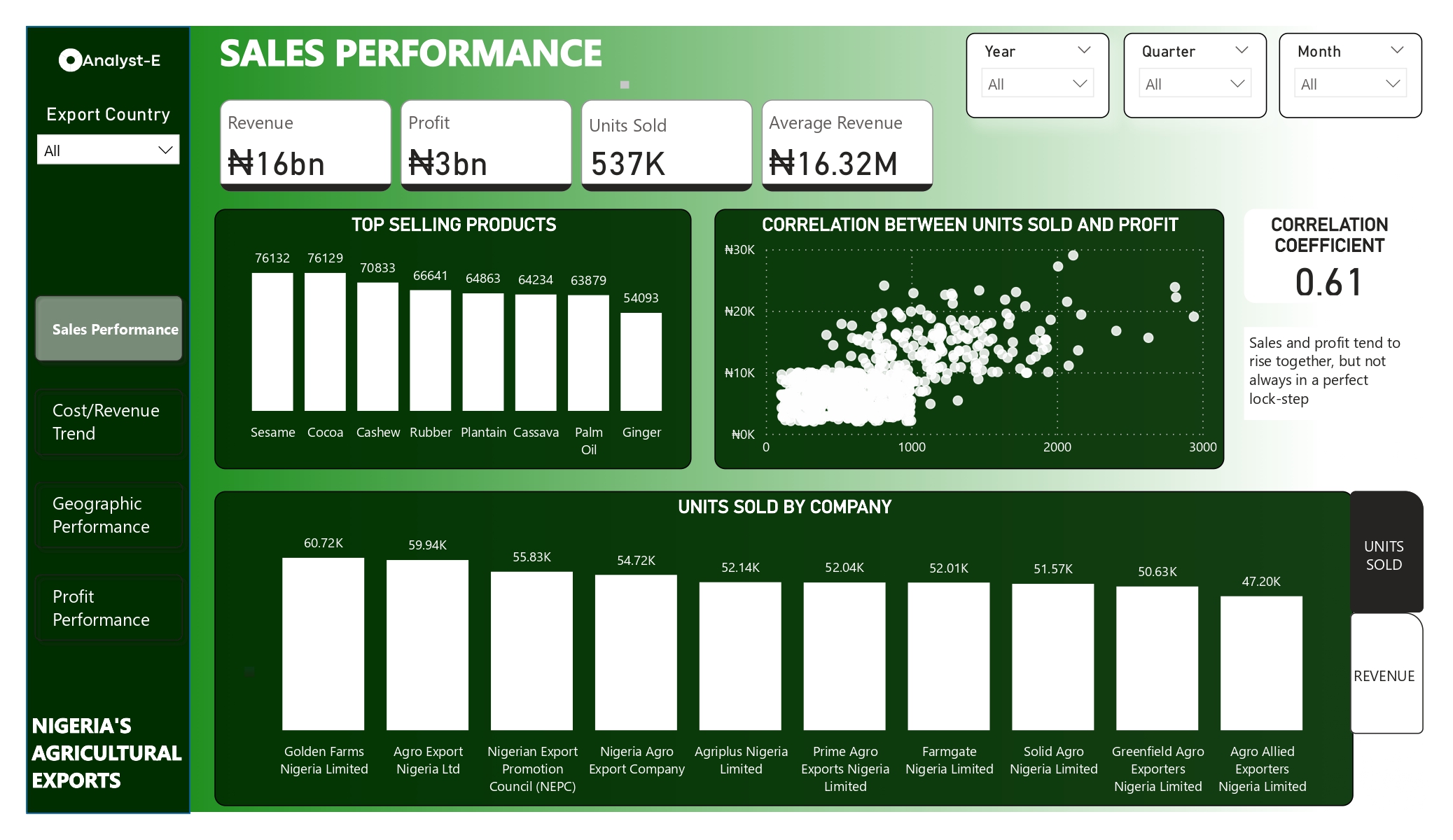
Task: Toggle chart to REVENUE view
Action: click(1384, 675)
